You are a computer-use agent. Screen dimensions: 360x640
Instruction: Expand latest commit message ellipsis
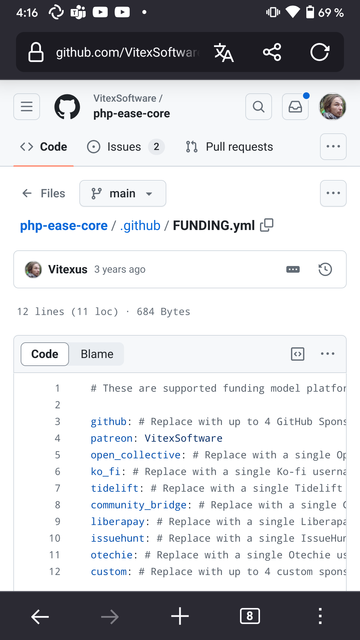tap(293, 269)
